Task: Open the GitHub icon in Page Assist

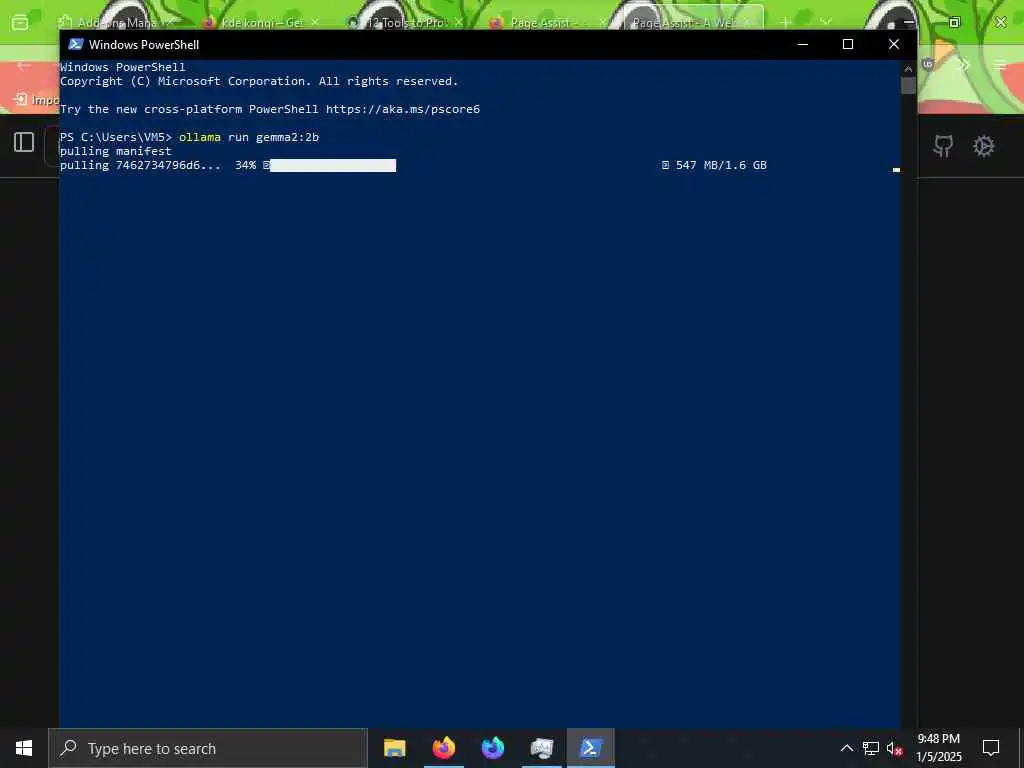Action: pos(943,146)
